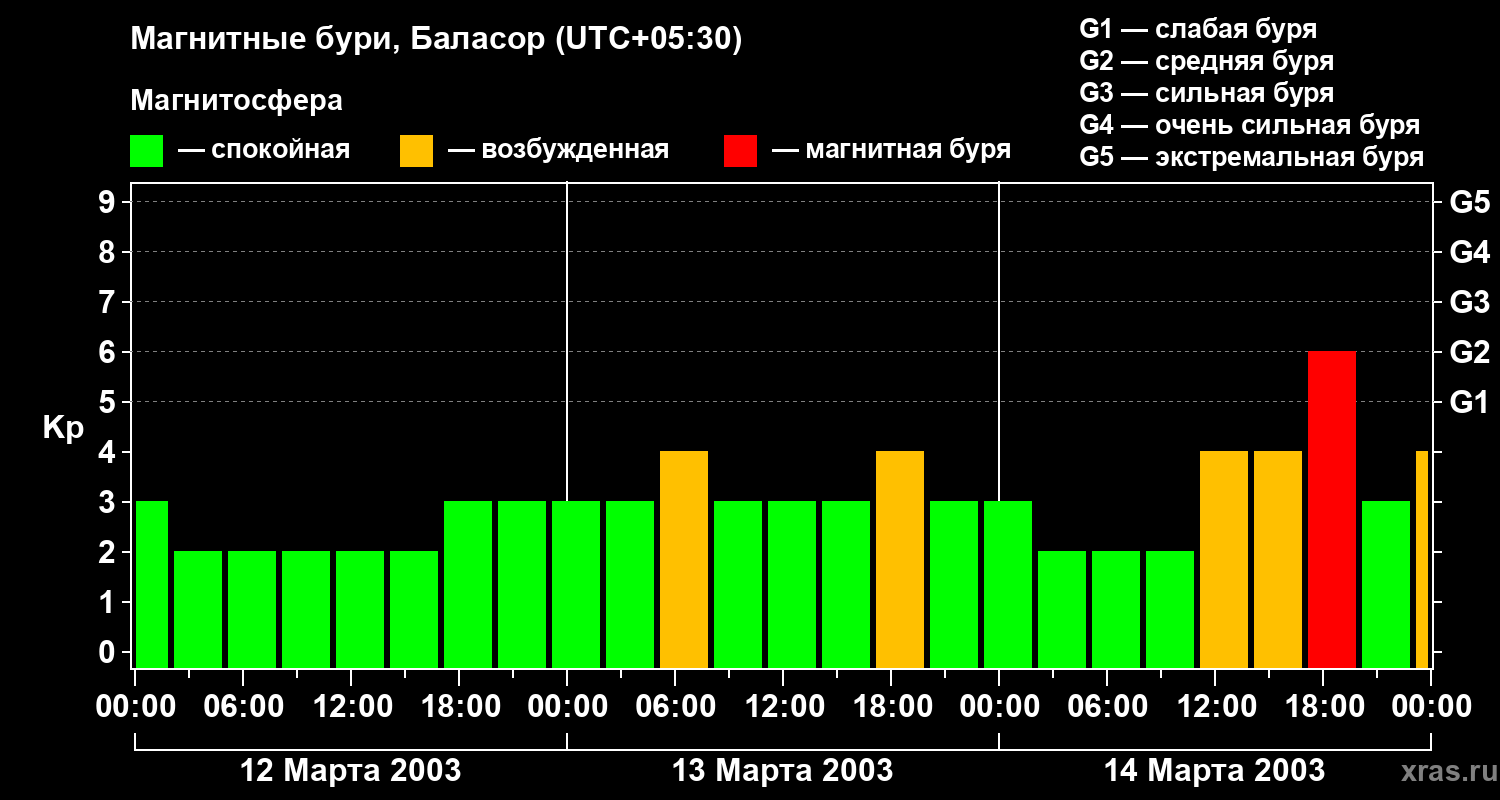Click the '— спокойная' legend label
The image size is (1500, 800).
(x=264, y=151)
